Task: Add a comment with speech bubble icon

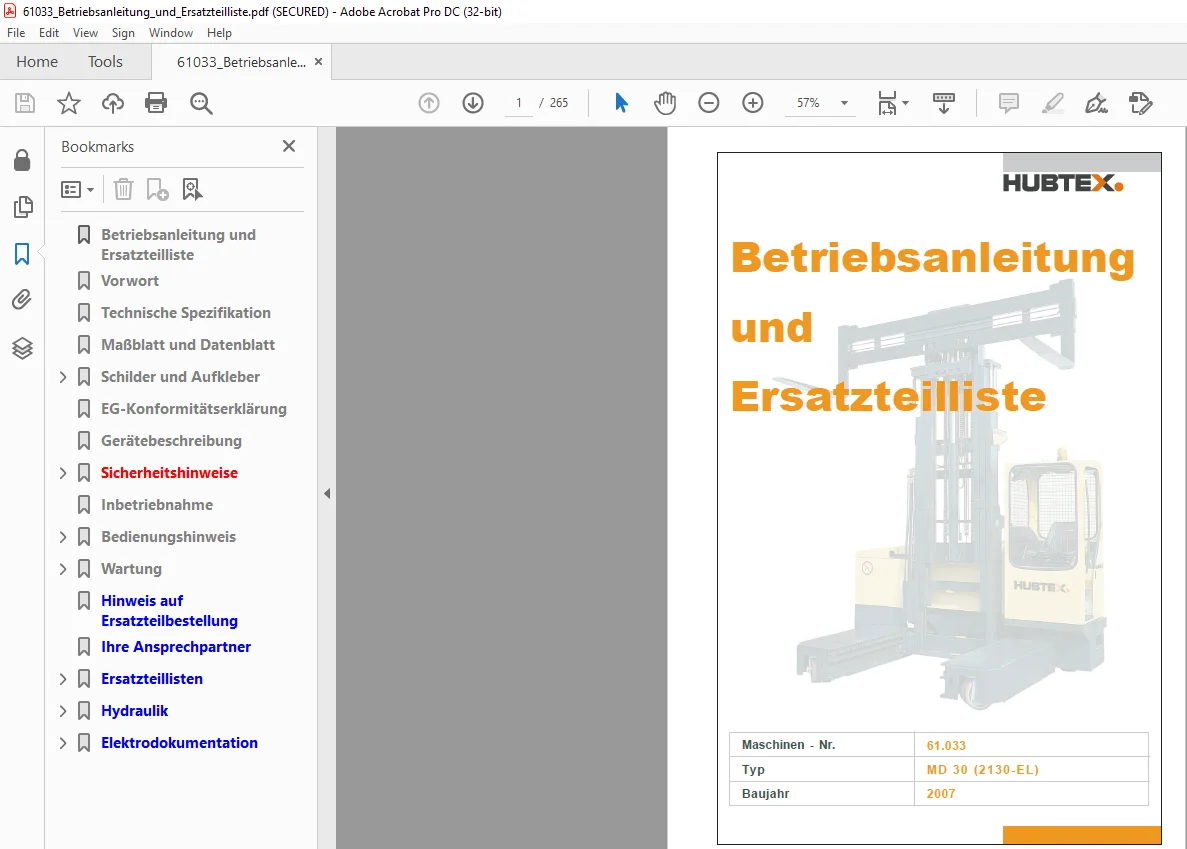Action: point(1008,103)
